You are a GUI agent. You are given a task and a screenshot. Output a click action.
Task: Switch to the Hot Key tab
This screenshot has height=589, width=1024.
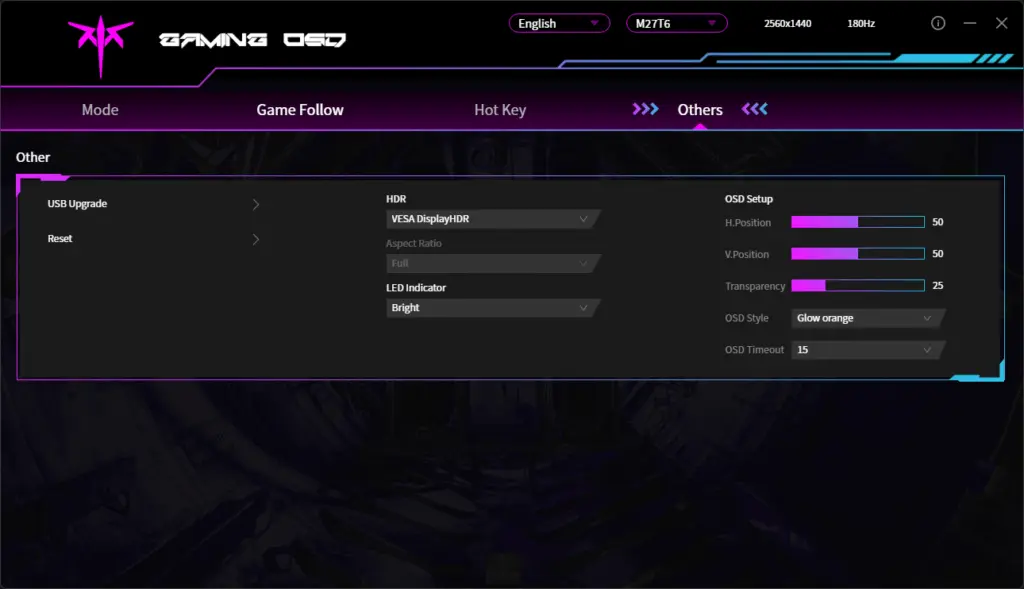500,110
